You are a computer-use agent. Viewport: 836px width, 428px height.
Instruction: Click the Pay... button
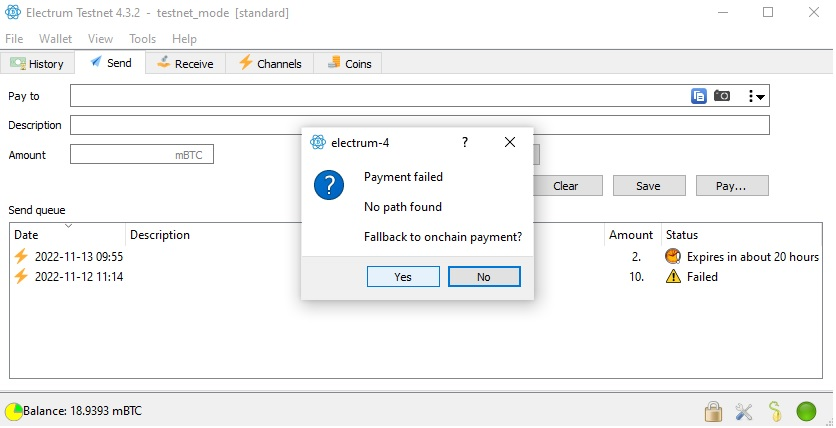point(732,186)
